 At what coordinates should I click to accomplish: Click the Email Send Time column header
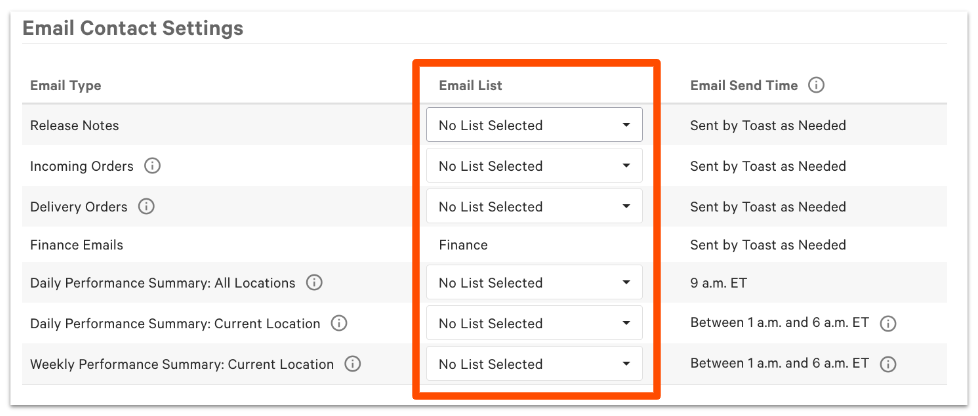(x=743, y=86)
